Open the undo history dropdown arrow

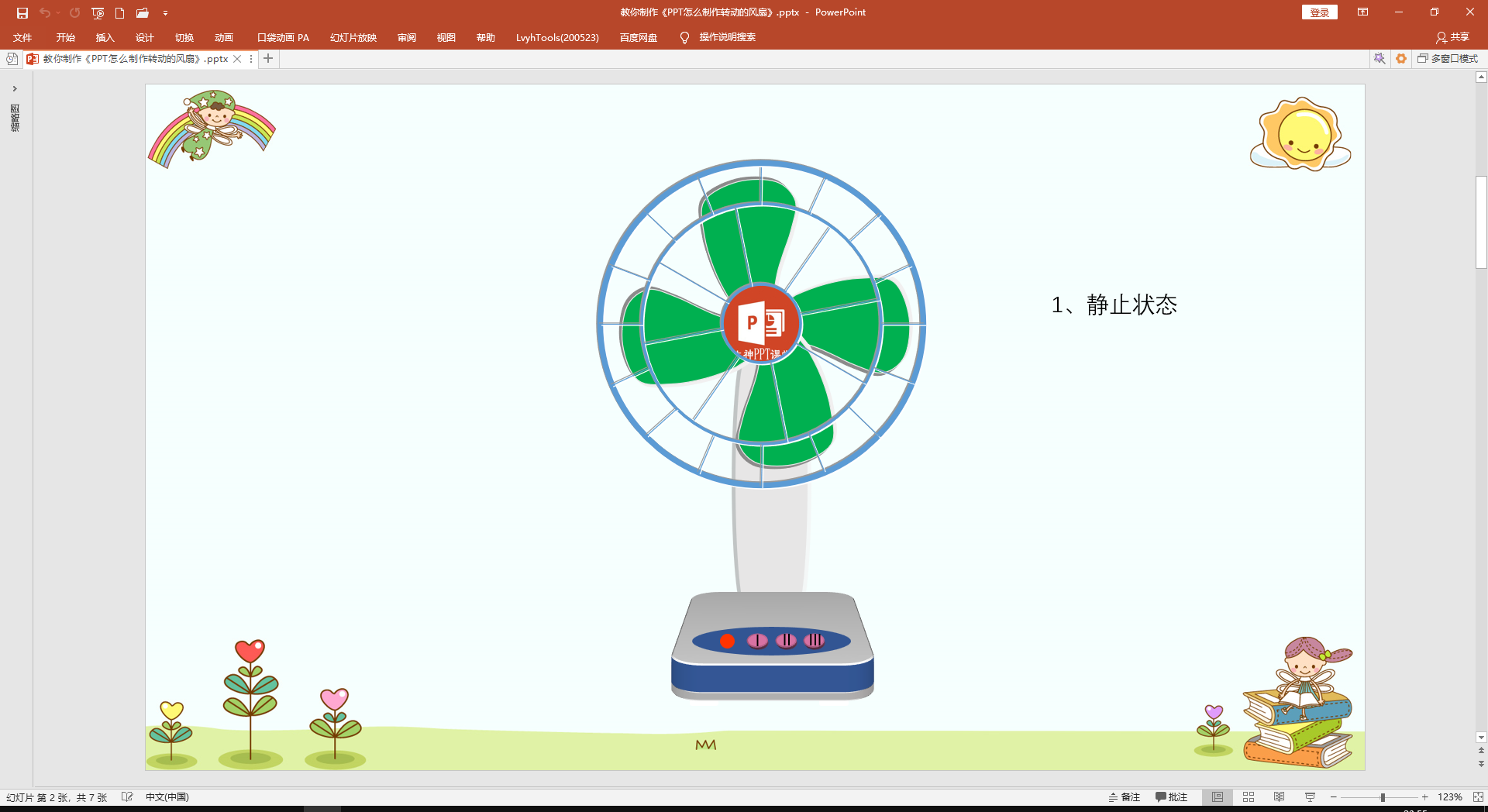point(58,12)
